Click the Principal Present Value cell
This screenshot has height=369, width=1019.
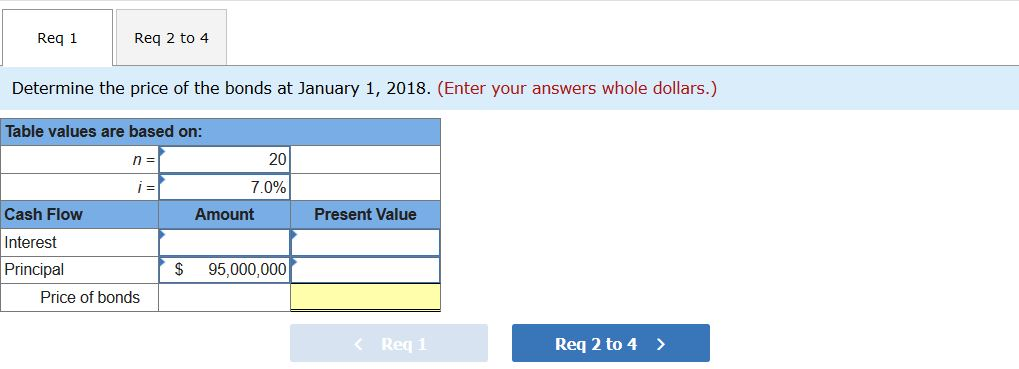pyautogui.click(x=365, y=270)
